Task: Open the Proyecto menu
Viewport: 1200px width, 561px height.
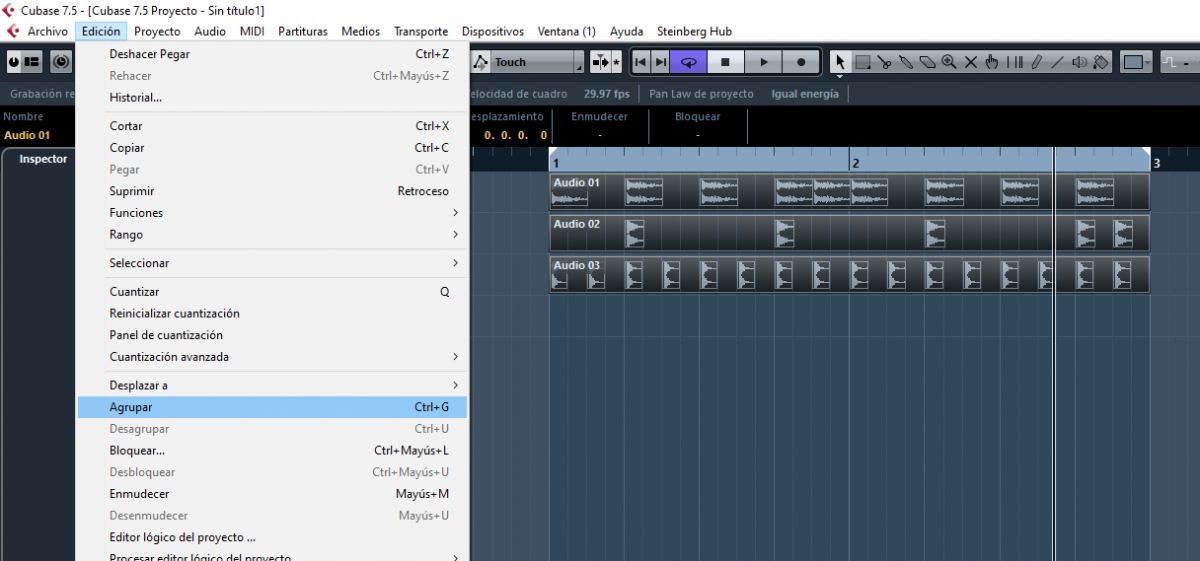Action: tap(157, 31)
